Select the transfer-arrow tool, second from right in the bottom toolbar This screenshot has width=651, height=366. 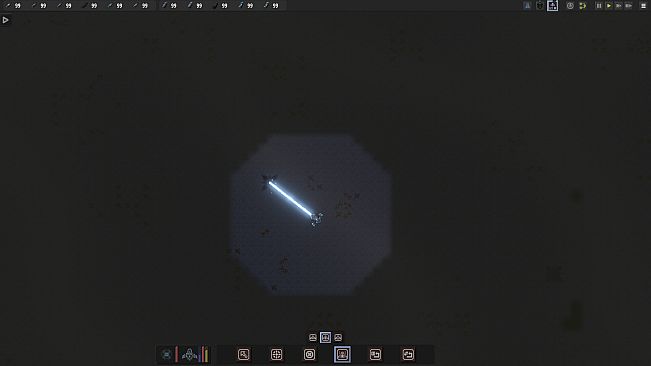[375, 354]
